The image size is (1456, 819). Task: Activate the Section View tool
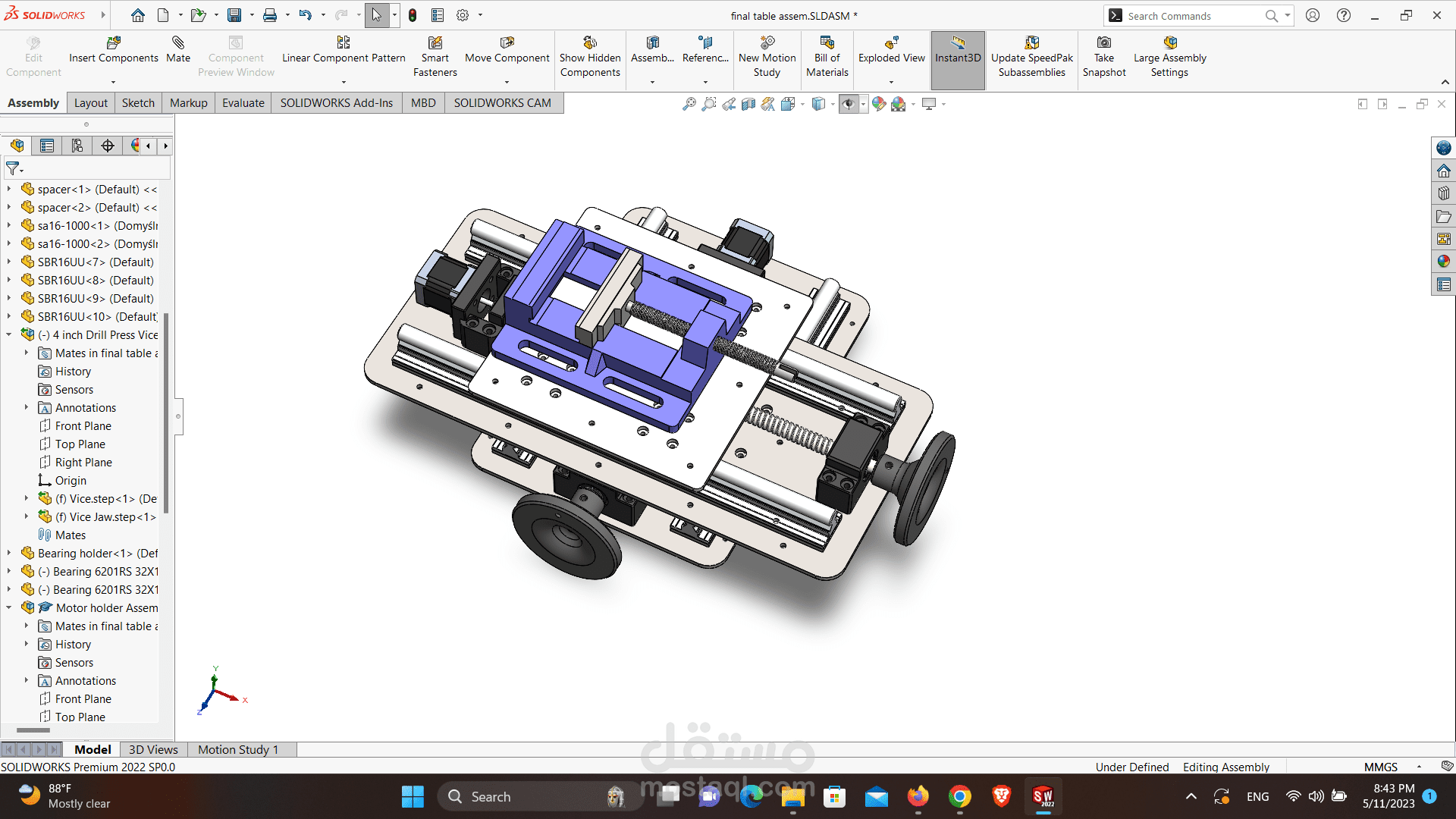coord(748,104)
